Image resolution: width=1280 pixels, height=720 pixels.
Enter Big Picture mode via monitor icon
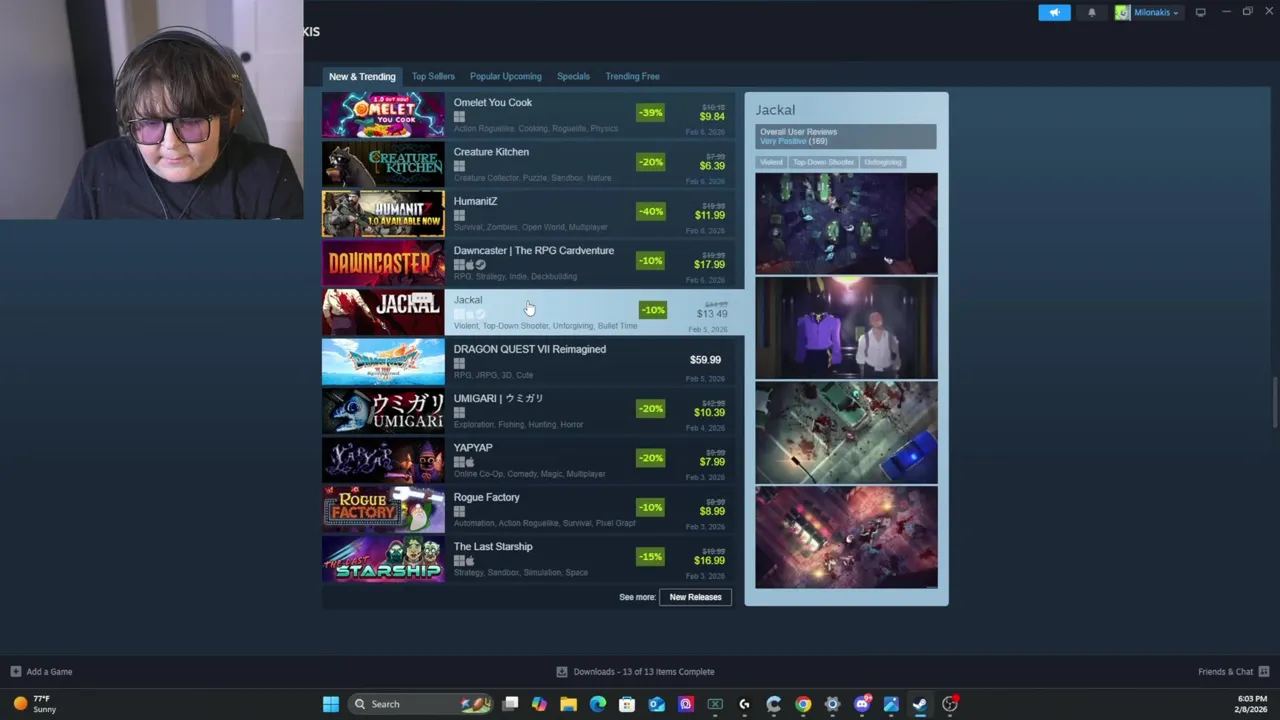(1200, 12)
